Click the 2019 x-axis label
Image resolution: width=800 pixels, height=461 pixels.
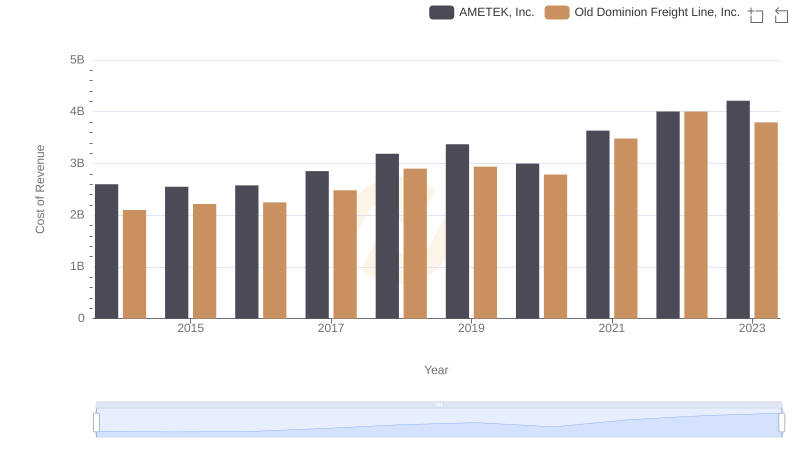(x=471, y=328)
